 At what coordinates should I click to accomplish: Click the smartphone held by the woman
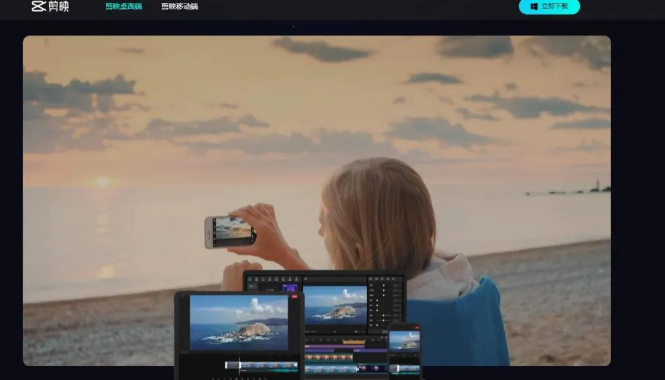coord(230,232)
